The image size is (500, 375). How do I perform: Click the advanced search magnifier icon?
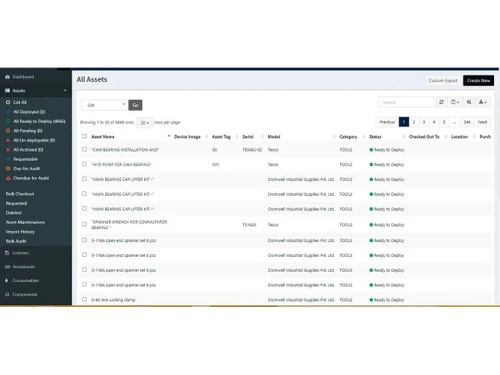coord(469,102)
